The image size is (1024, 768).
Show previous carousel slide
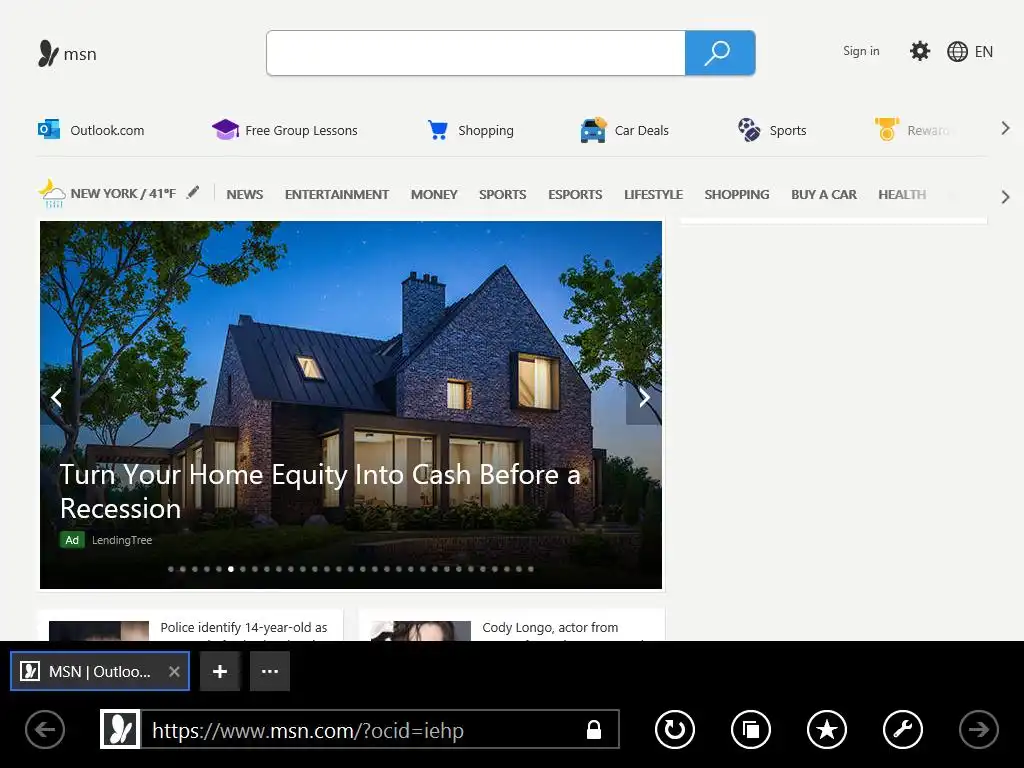click(x=56, y=398)
